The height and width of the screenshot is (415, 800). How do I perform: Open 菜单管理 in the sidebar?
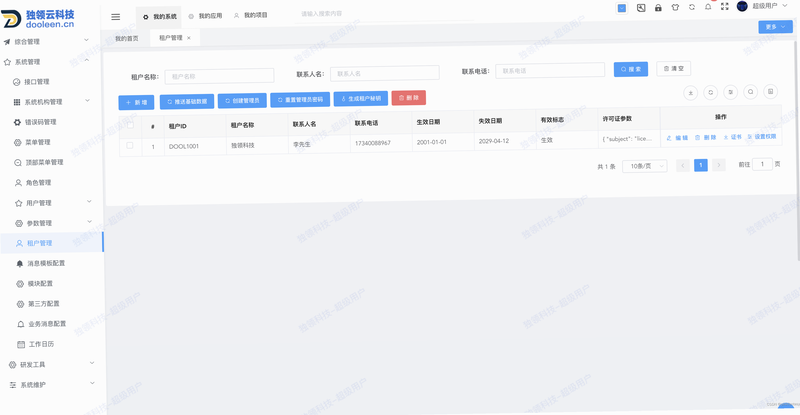(x=37, y=142)
